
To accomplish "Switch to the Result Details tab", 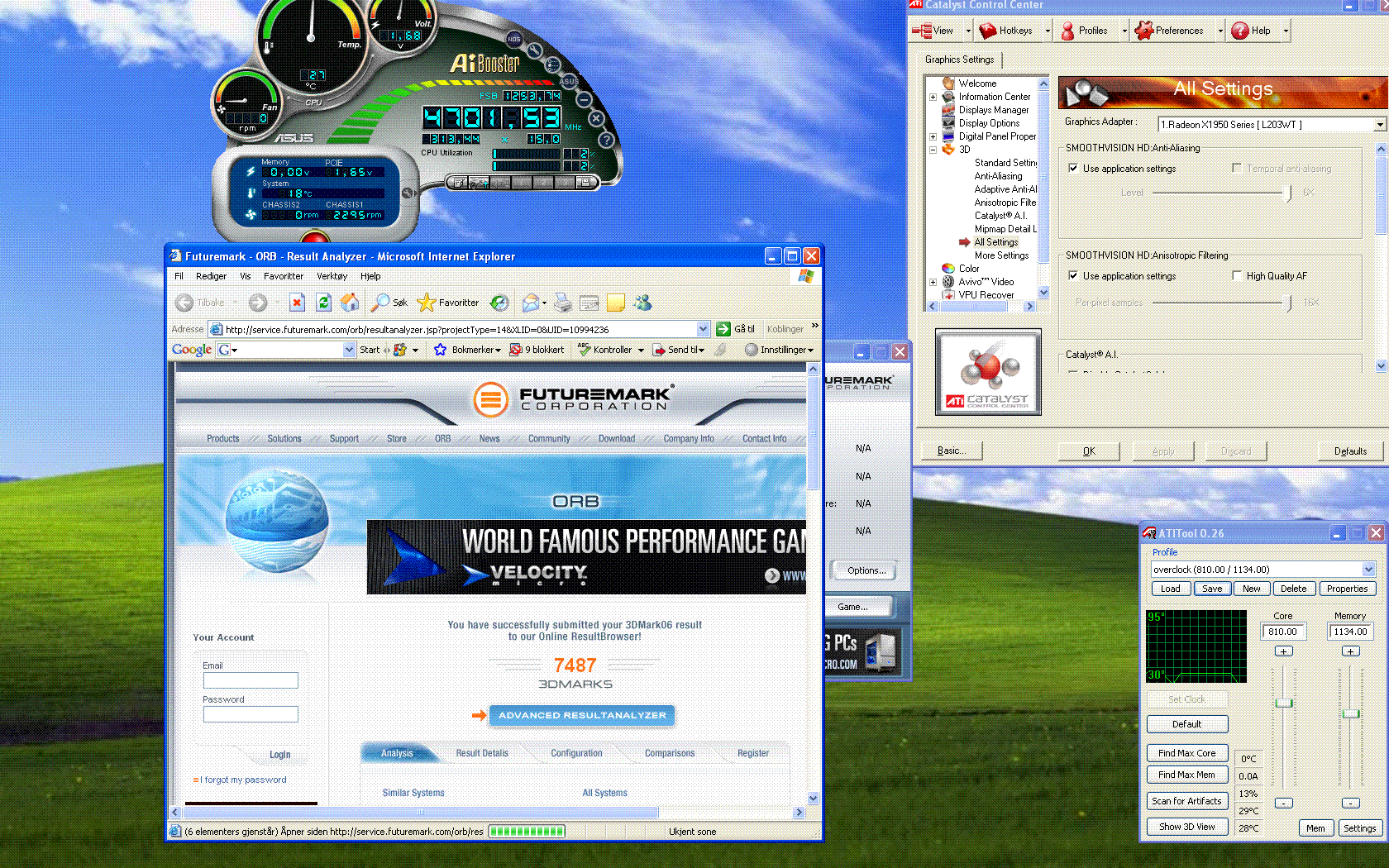I will pyautogui.click(x=482, y=753).
